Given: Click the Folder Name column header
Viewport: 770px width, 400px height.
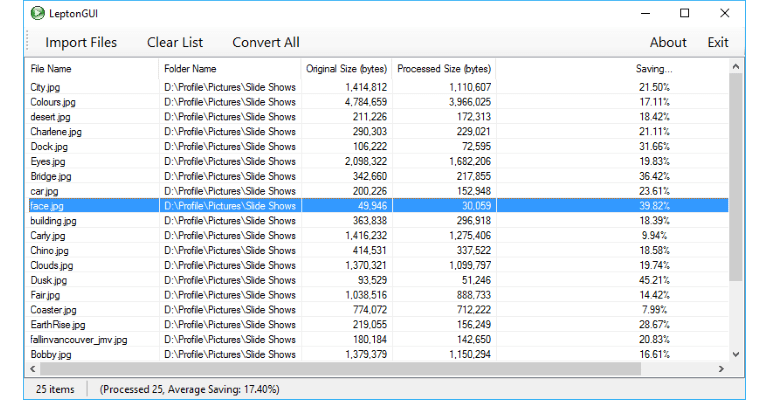Looking at the screenshot, I should (x=190, y=69).
